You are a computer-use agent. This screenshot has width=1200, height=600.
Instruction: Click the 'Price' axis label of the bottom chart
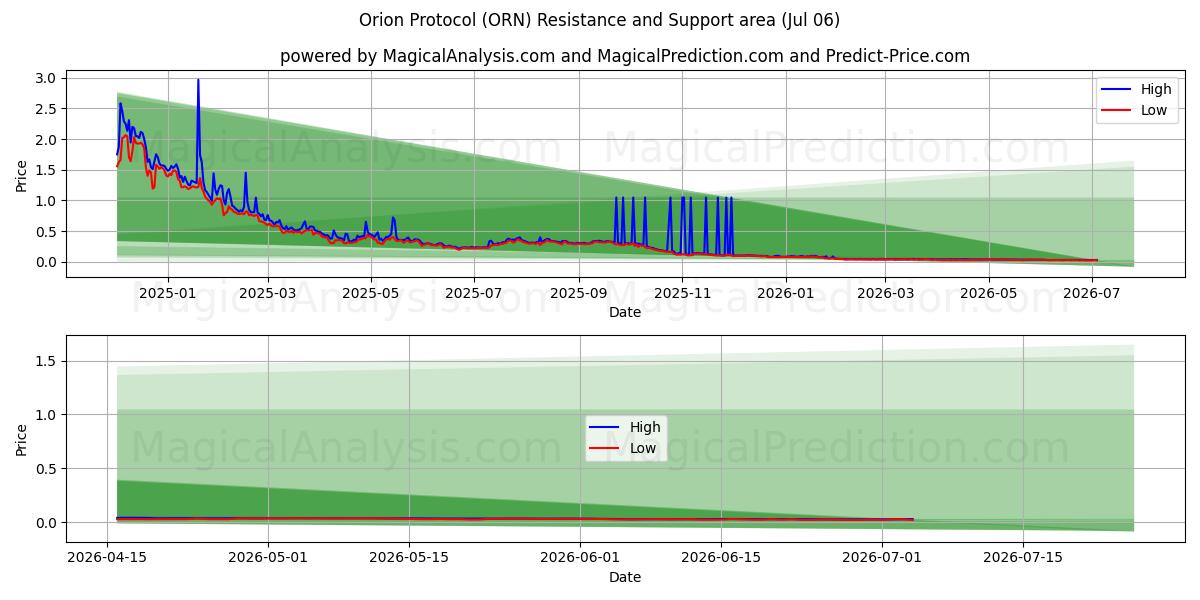[21, 440]
